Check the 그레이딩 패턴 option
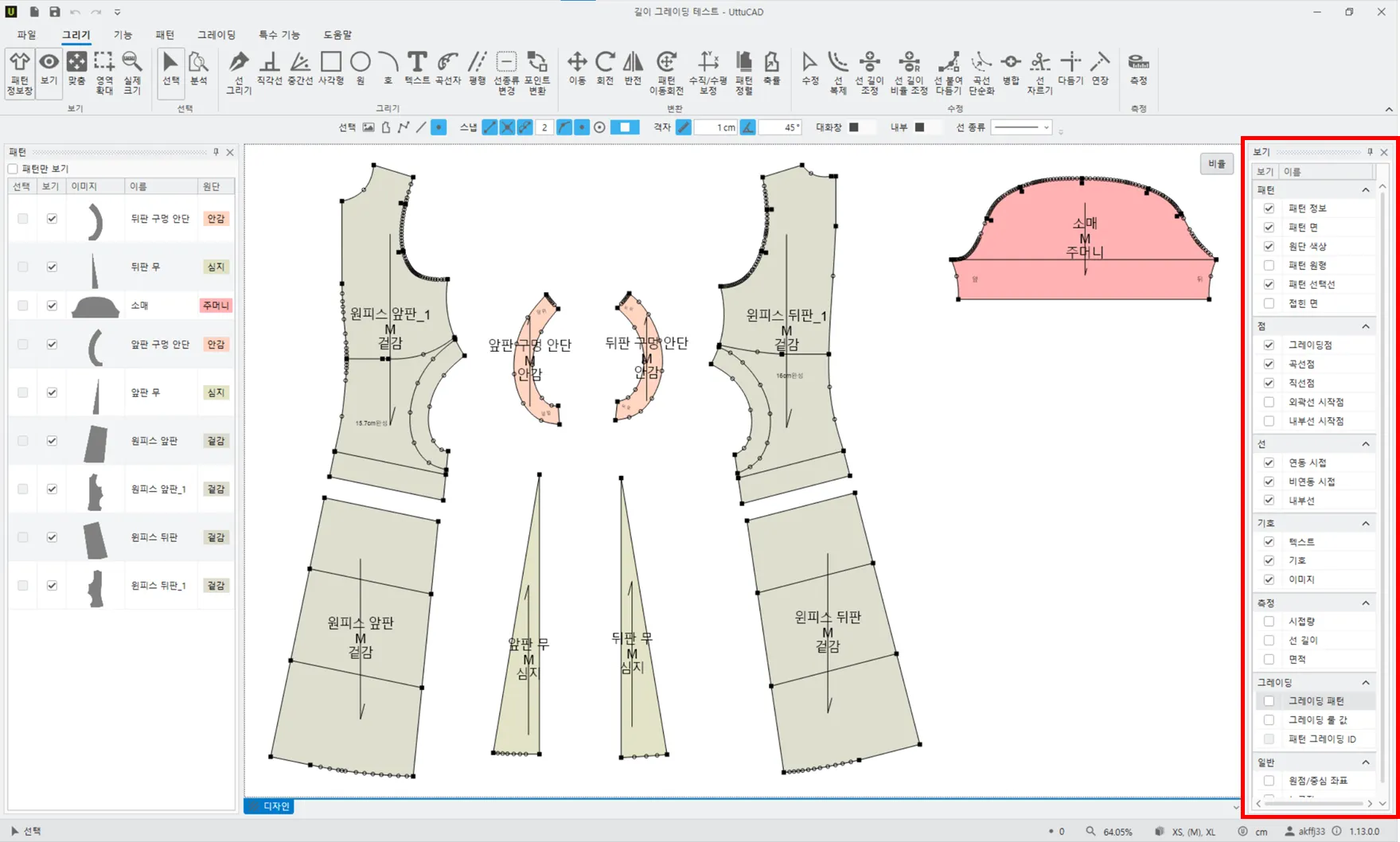Image resolution: width=1400 pixels, height=842 pixels. 1269,701
